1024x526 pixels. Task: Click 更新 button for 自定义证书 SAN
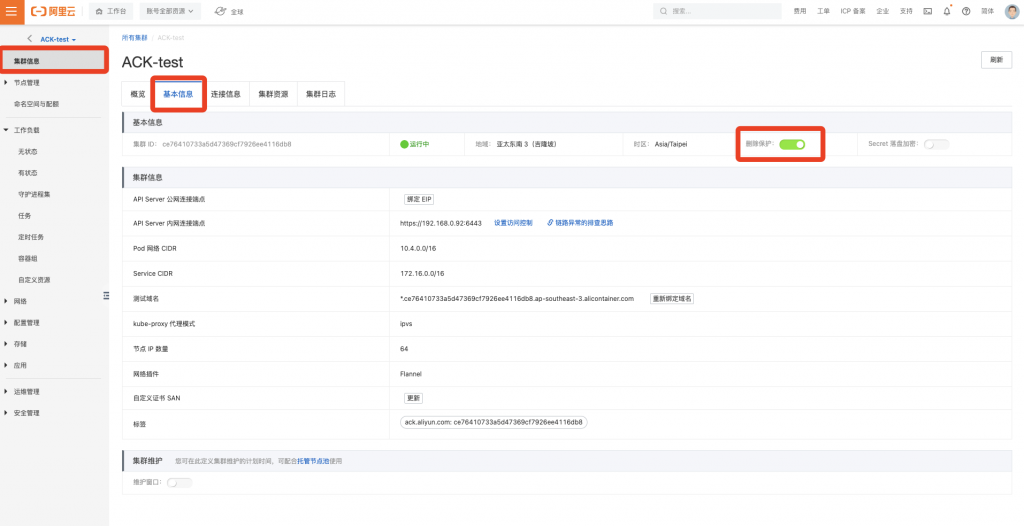click(x=413, y=398)
